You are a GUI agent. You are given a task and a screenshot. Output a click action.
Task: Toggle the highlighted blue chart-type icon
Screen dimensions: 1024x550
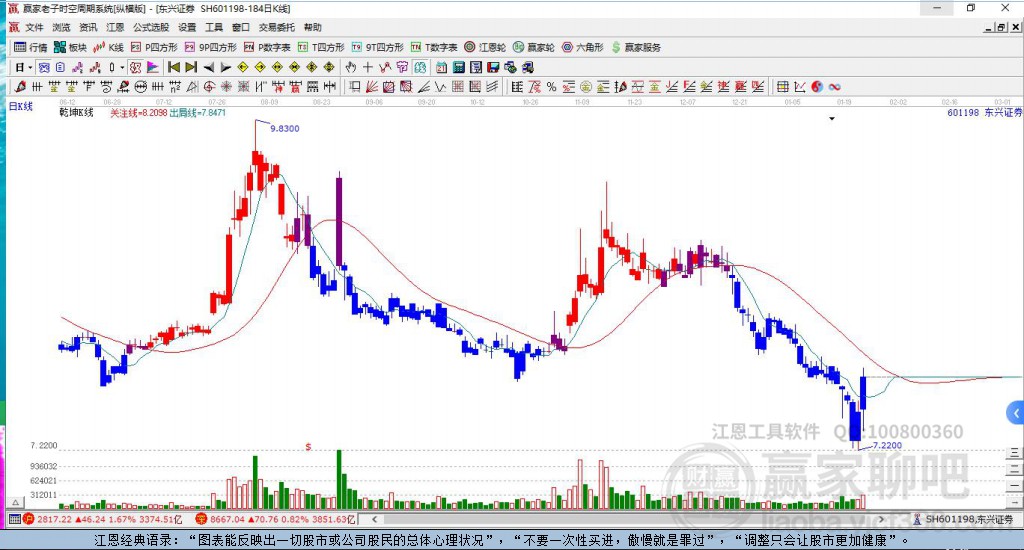[x=44, y=67]
